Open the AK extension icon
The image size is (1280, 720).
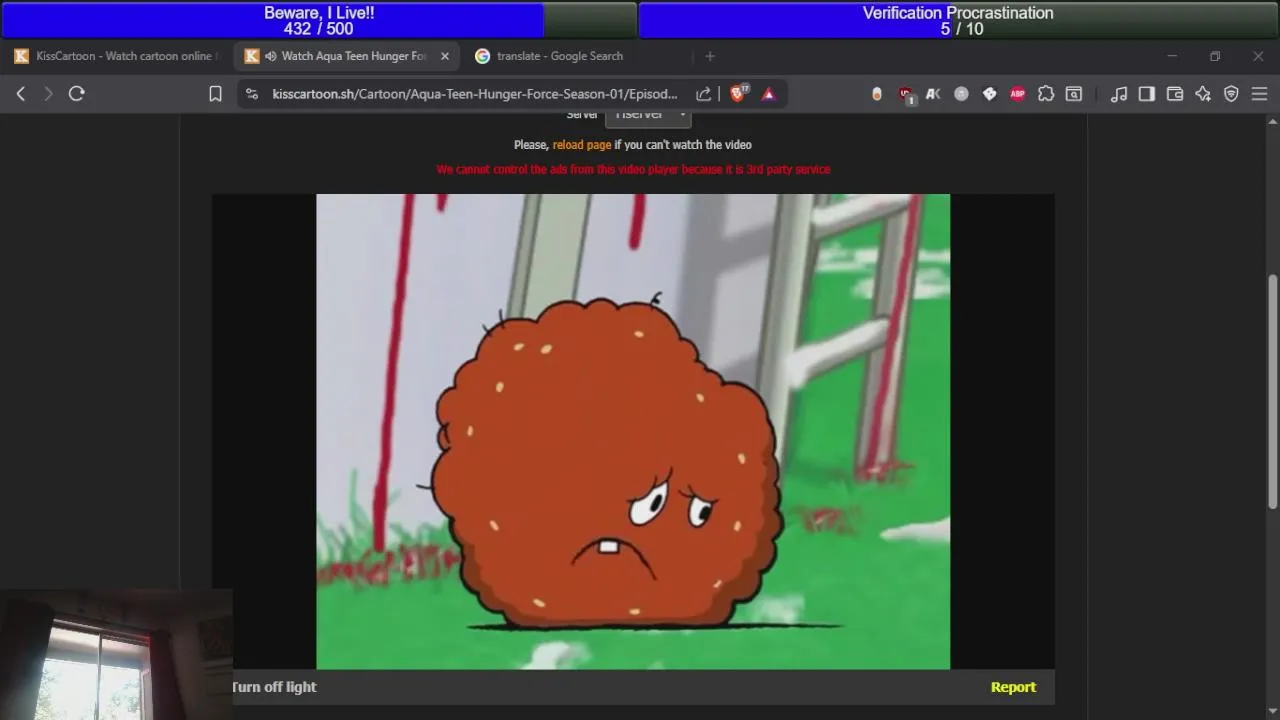(x=933, y=93)
